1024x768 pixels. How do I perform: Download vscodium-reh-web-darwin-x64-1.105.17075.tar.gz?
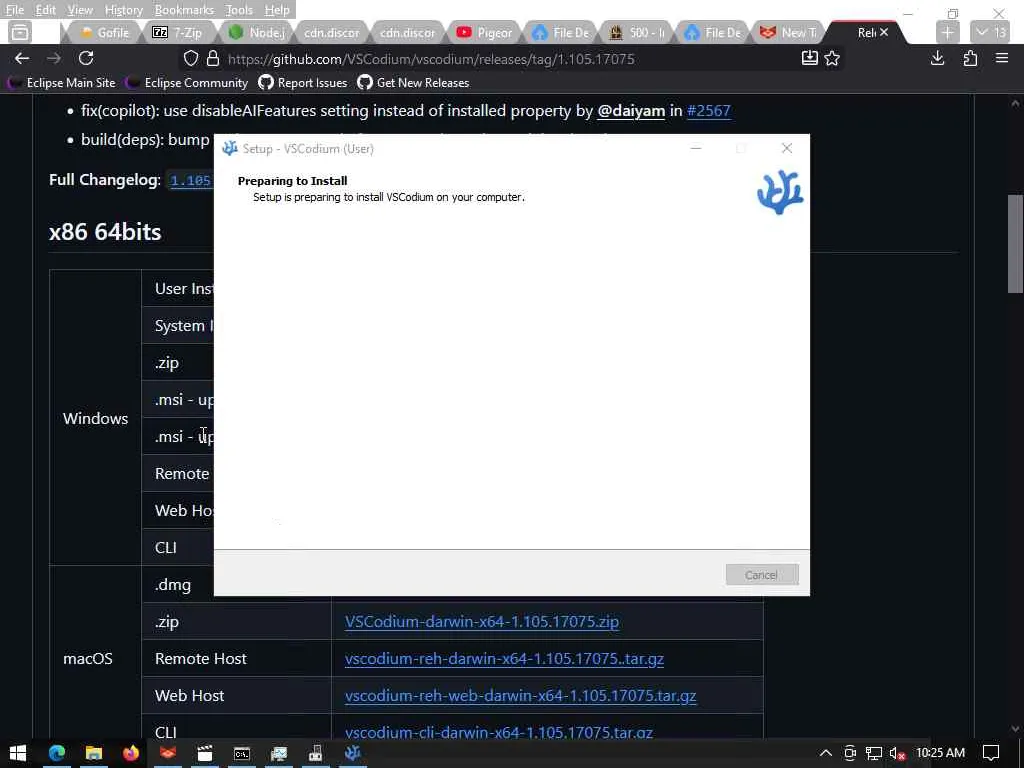[x=520, y=696]
